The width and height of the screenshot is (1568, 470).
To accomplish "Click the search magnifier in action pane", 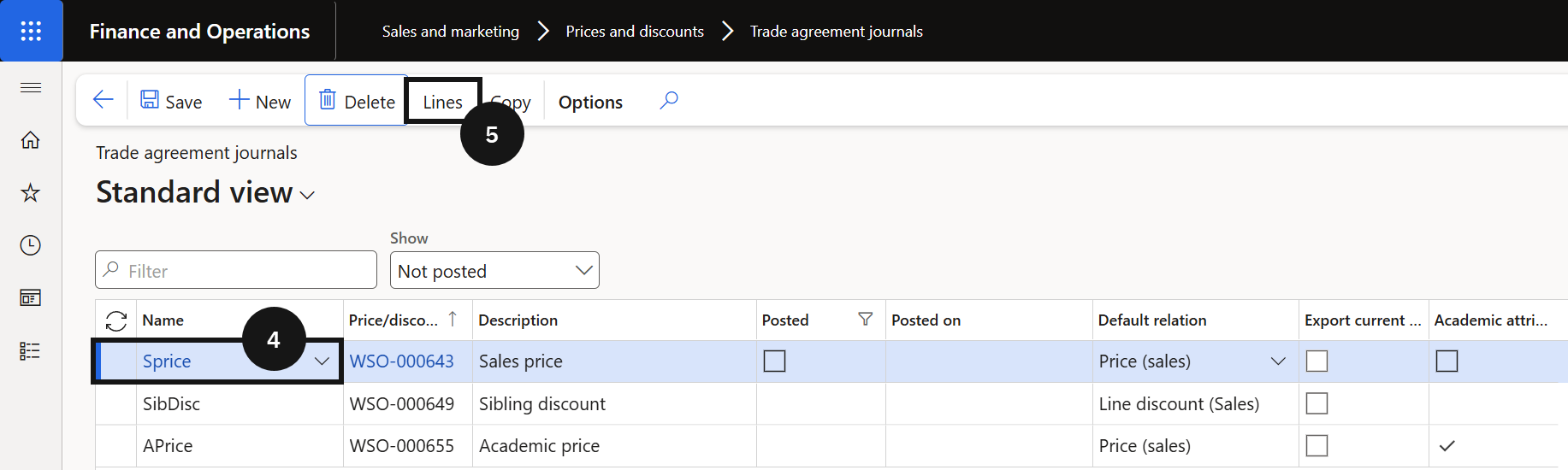I will 669,101.
